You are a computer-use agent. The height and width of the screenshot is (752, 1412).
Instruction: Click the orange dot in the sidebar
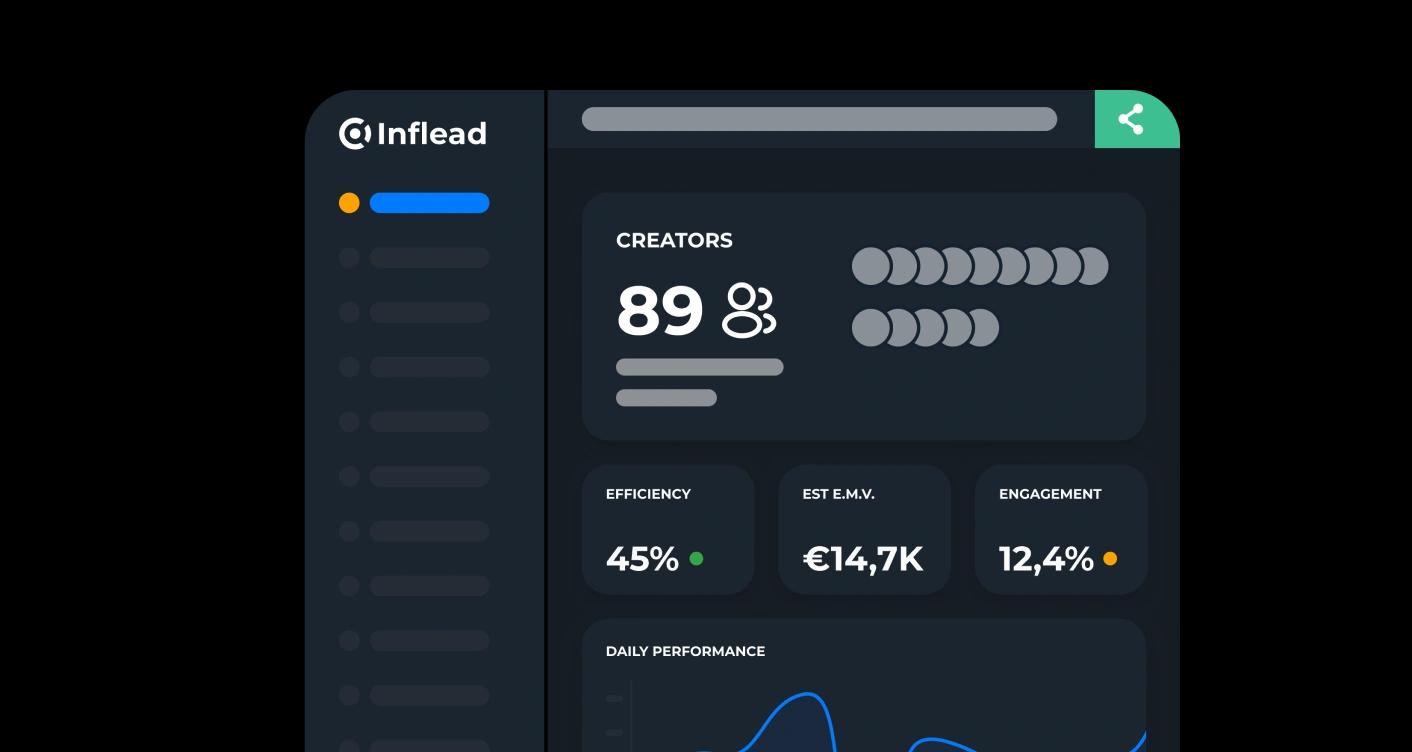pyautogui.click(x=349, y=203)
